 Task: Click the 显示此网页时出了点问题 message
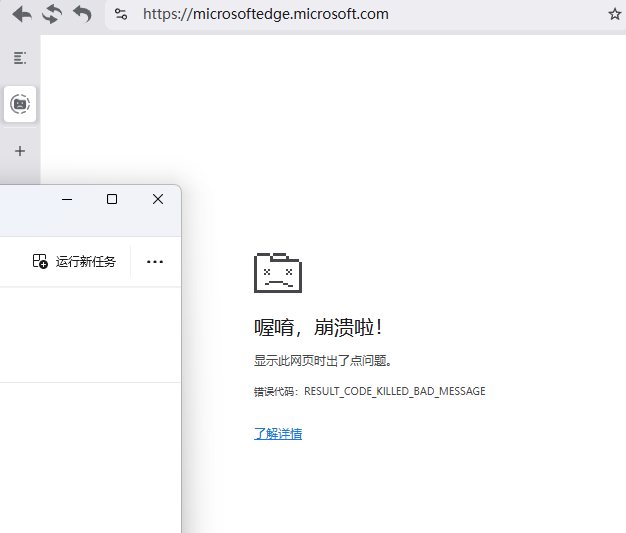(x=322, y=361)
